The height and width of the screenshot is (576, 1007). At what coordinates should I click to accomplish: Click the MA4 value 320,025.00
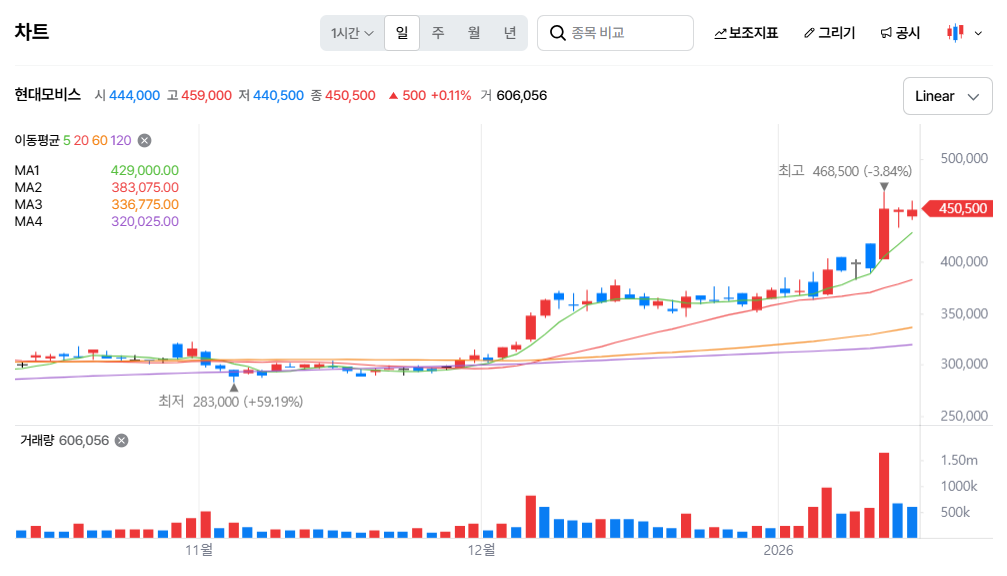[x=144, y=222]
